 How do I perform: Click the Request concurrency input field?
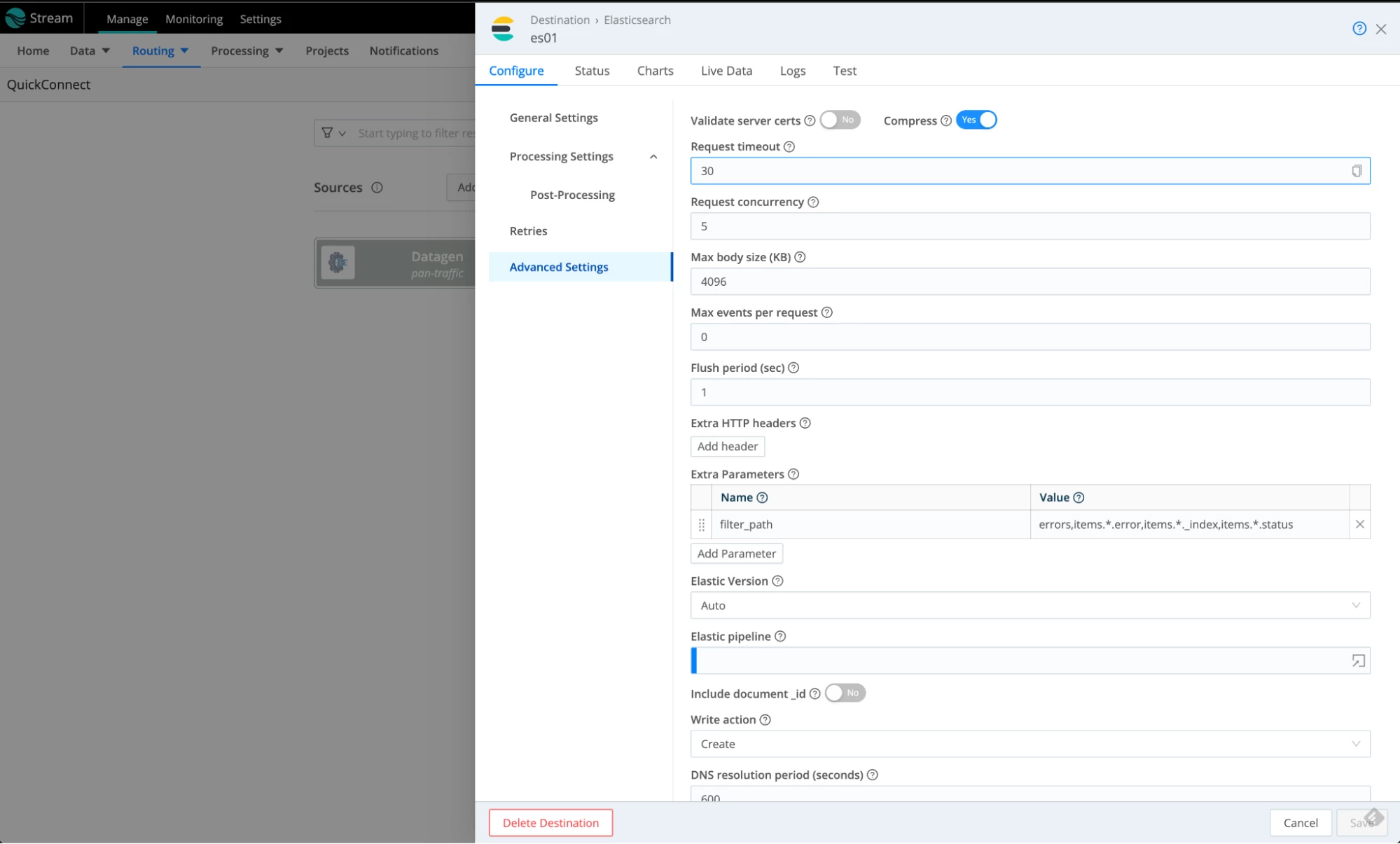(x=1030, y=226)
